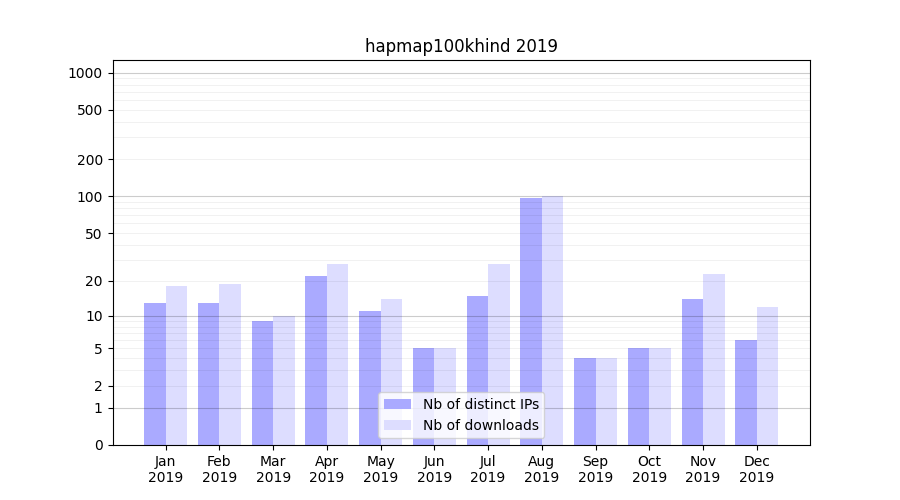The image size is (900, 500).
Task: Click the Mar 2019 x-axis label
Action: pyautogui.click(x=273, y=469)
